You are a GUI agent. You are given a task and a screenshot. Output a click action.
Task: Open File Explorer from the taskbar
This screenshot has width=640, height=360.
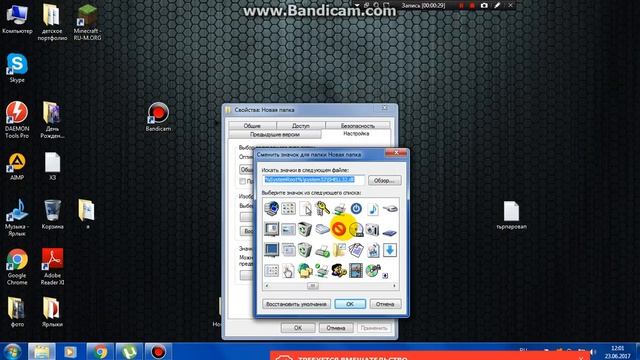42,351
